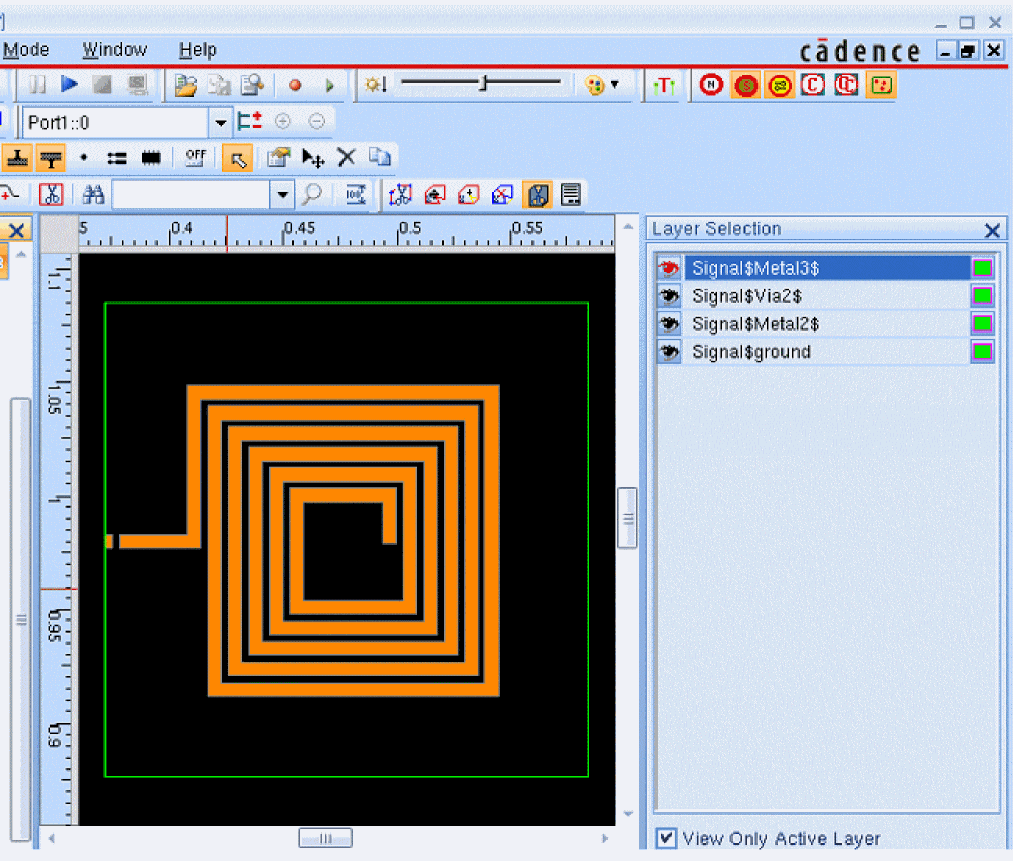Screen dimensions: 1013x861
Task: Open the color palette dropdown
Action: coord(615,84)
